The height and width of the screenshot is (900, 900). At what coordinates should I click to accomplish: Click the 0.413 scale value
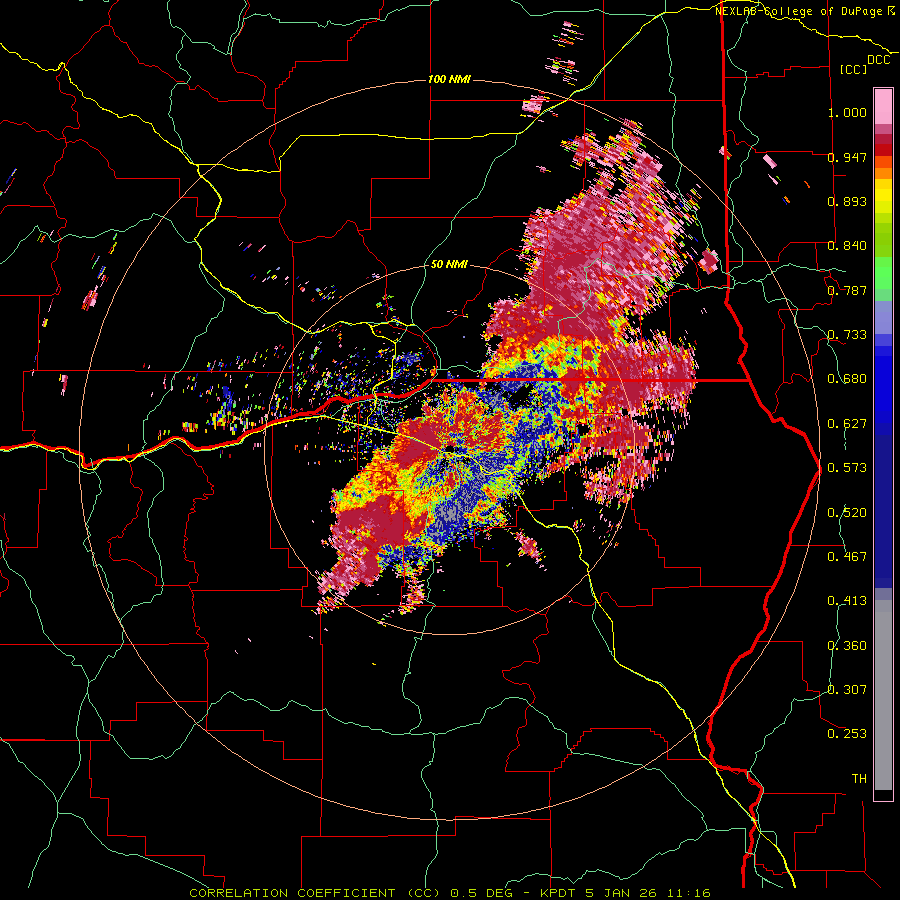pos(847,601)
